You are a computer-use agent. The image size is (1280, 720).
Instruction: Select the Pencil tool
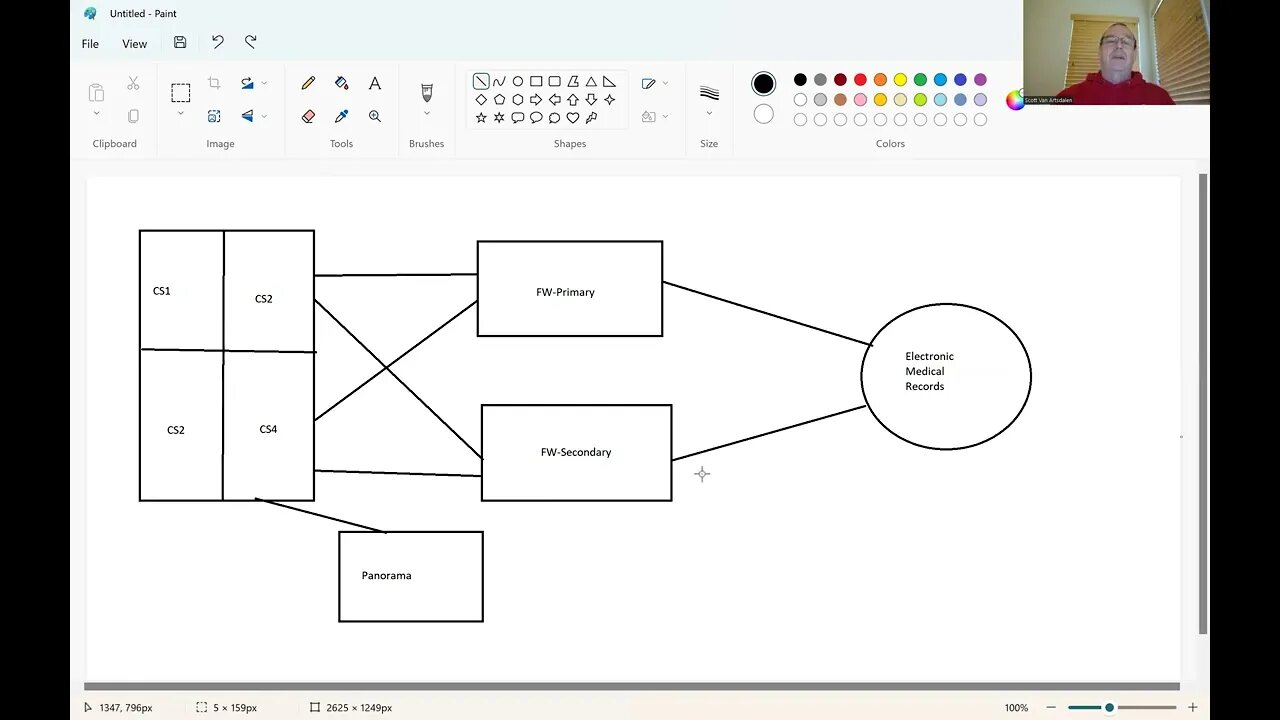pos(308,84)
